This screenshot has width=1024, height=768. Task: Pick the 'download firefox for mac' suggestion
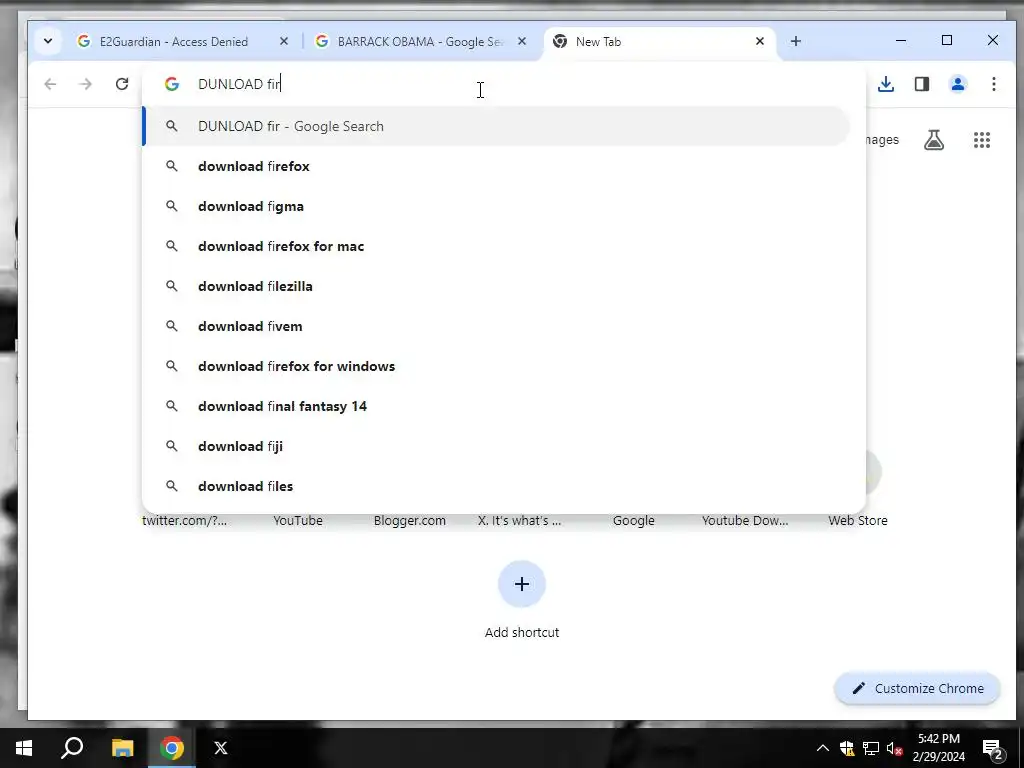point(496,246)
